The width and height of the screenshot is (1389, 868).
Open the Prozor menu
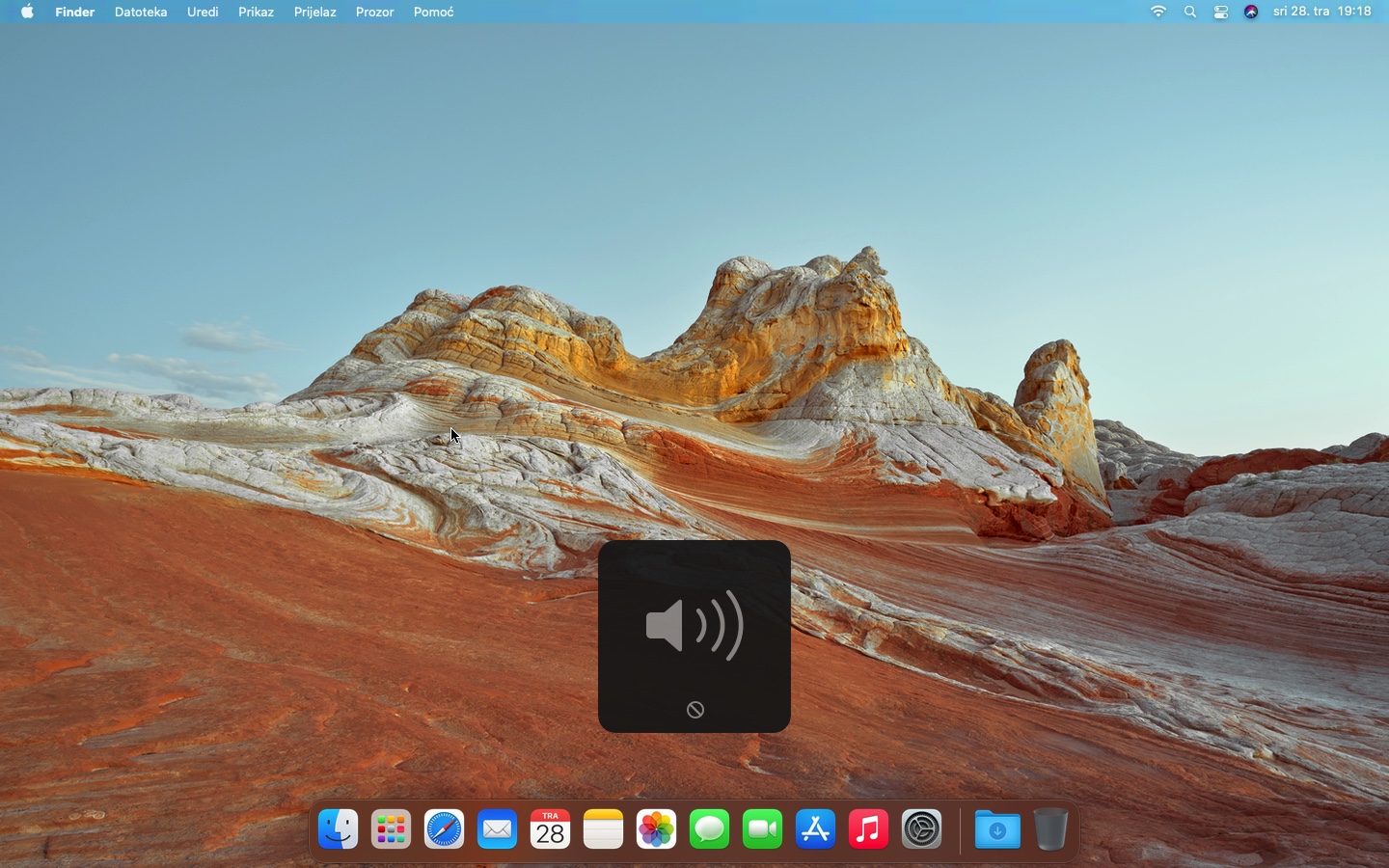375,12
